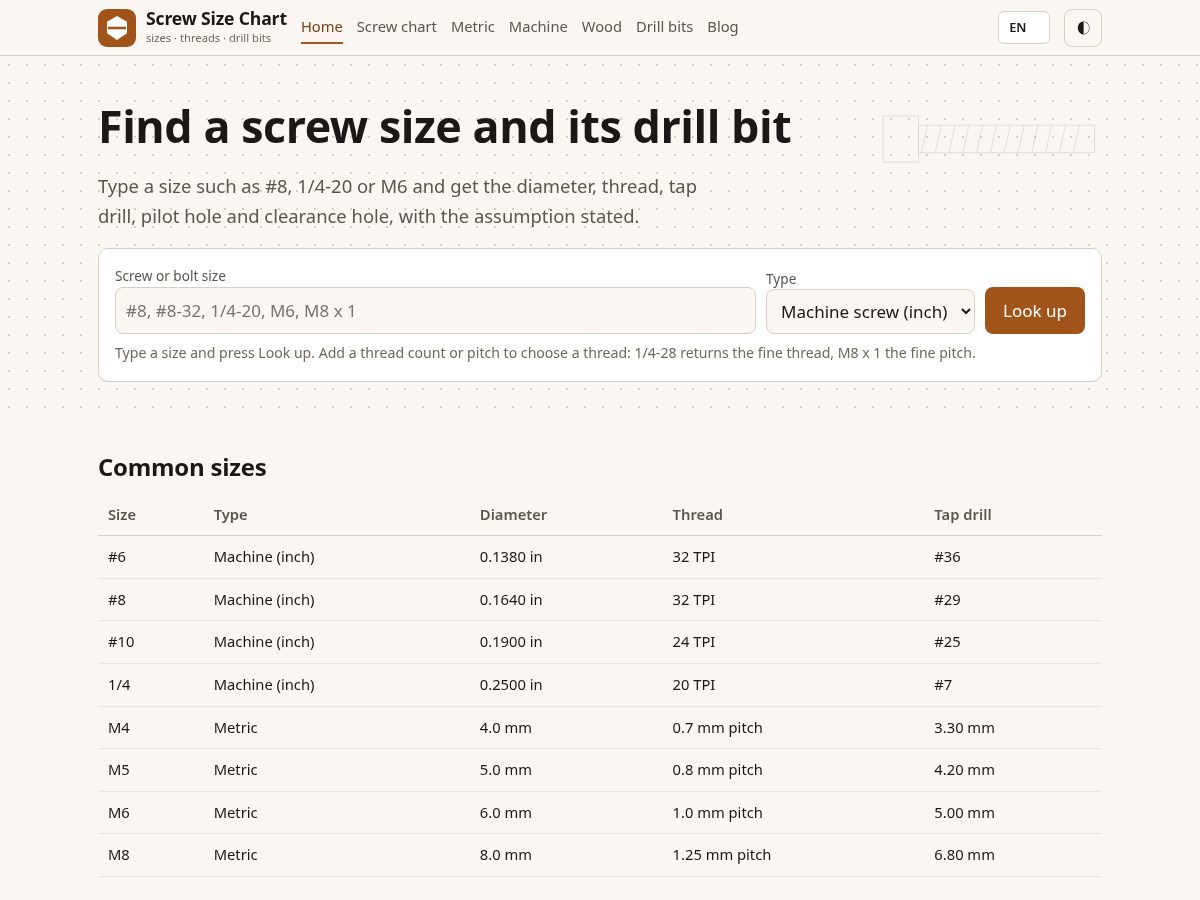Click the Type cell in the #6 row
This screenshot has width=1200, height=900.
click(264, 557)
